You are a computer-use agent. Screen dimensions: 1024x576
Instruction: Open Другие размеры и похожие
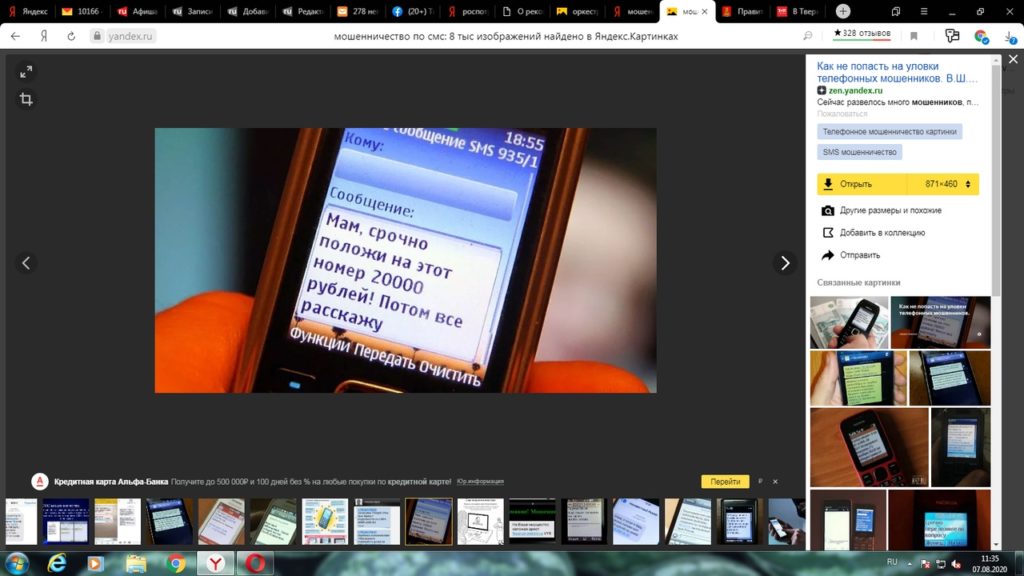(x=889, y=210)
